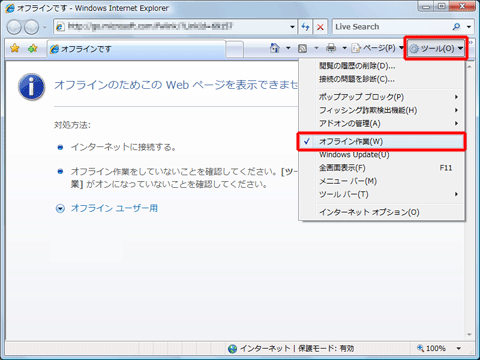Click the vertical scrollbar down arrow

pos(469,334)
